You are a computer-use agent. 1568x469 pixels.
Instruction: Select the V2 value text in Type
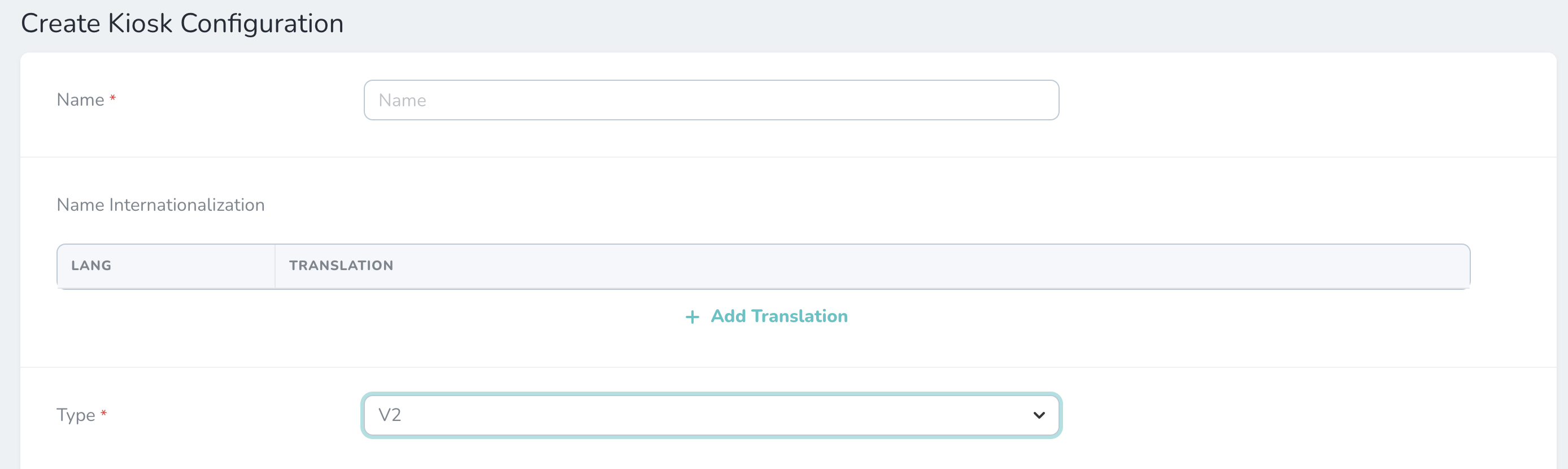pos(390,415)
